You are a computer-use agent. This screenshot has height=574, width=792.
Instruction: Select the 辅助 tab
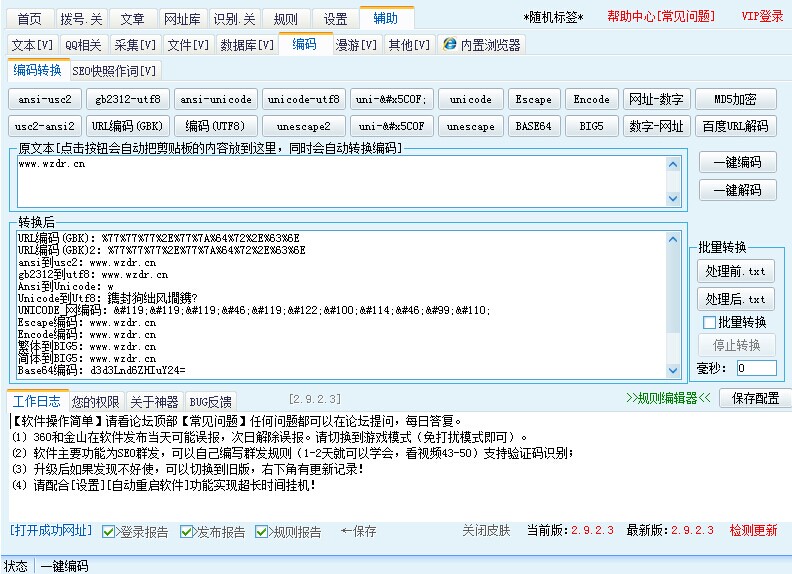[386, 18]
